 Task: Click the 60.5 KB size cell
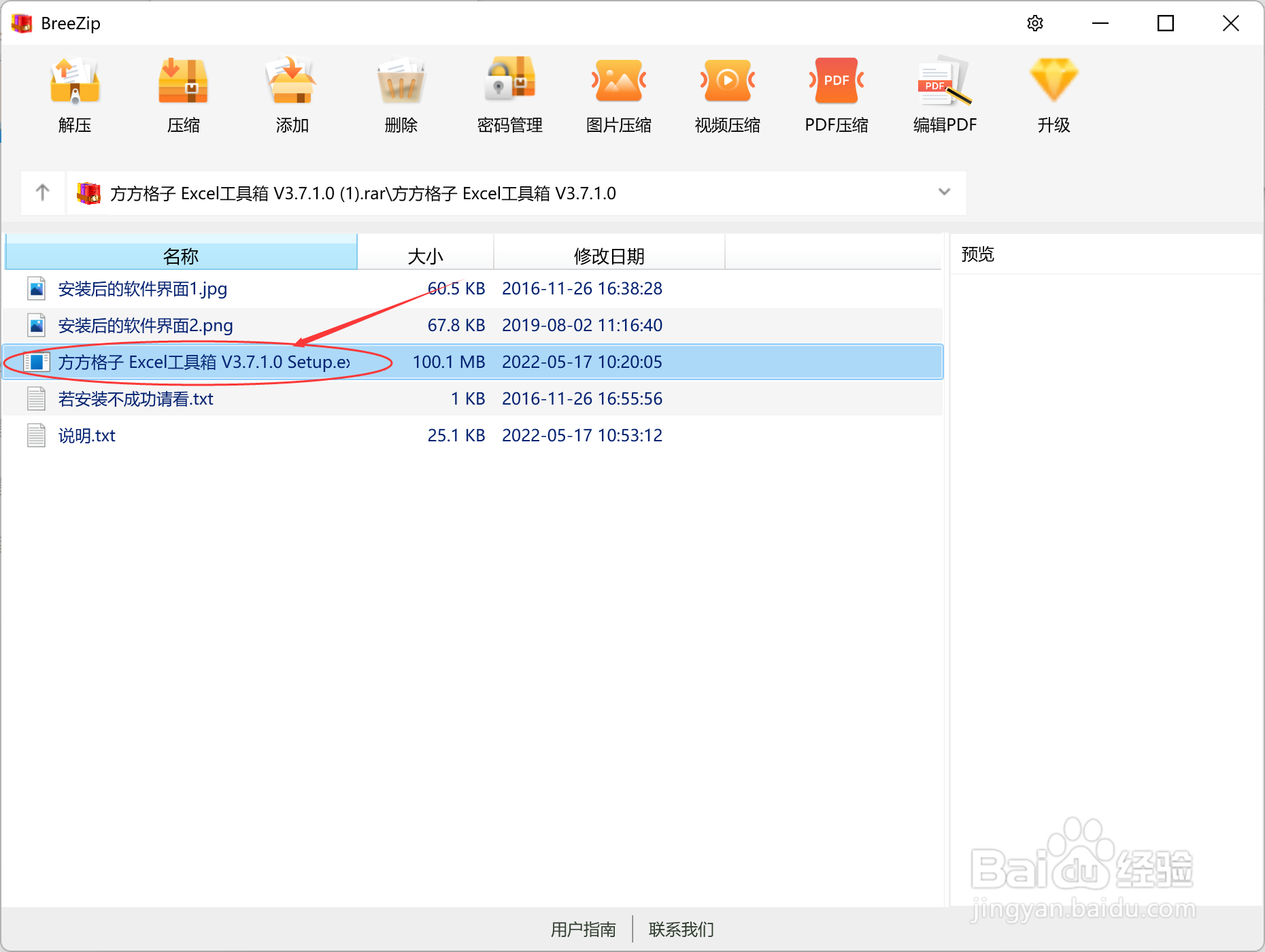[x=456, y=288]
